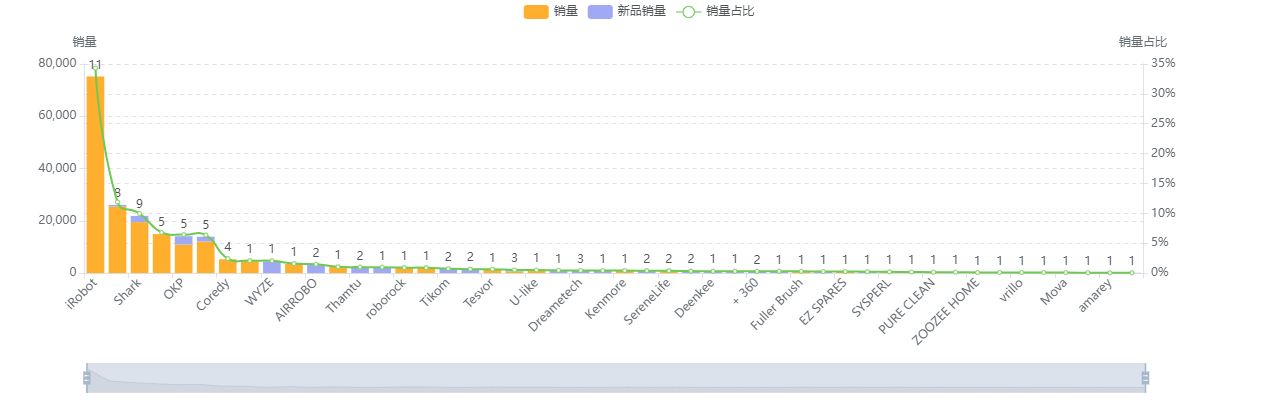Click the ZOOZEE HOME axis label

click(947, 312)
